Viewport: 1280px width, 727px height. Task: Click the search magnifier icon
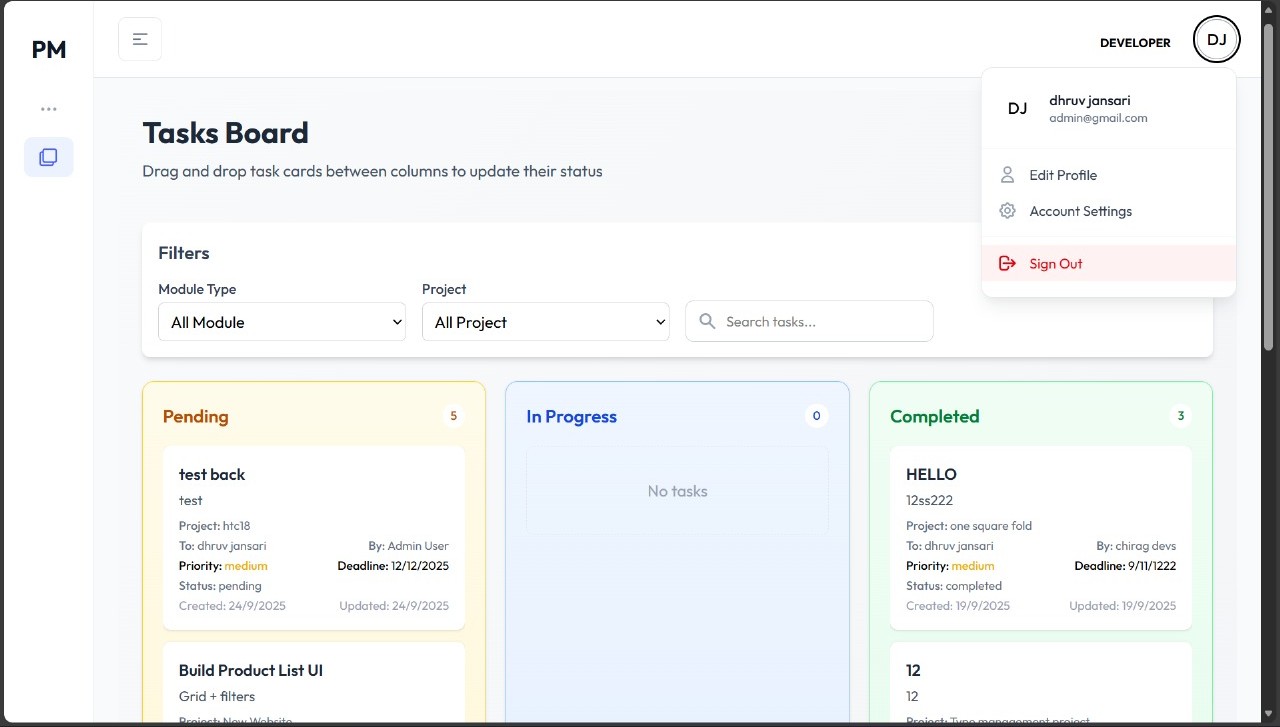coord(707,321)
